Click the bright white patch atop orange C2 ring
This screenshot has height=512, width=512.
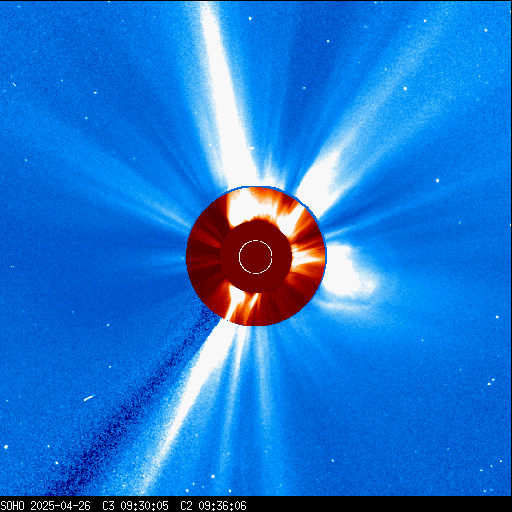248,205
